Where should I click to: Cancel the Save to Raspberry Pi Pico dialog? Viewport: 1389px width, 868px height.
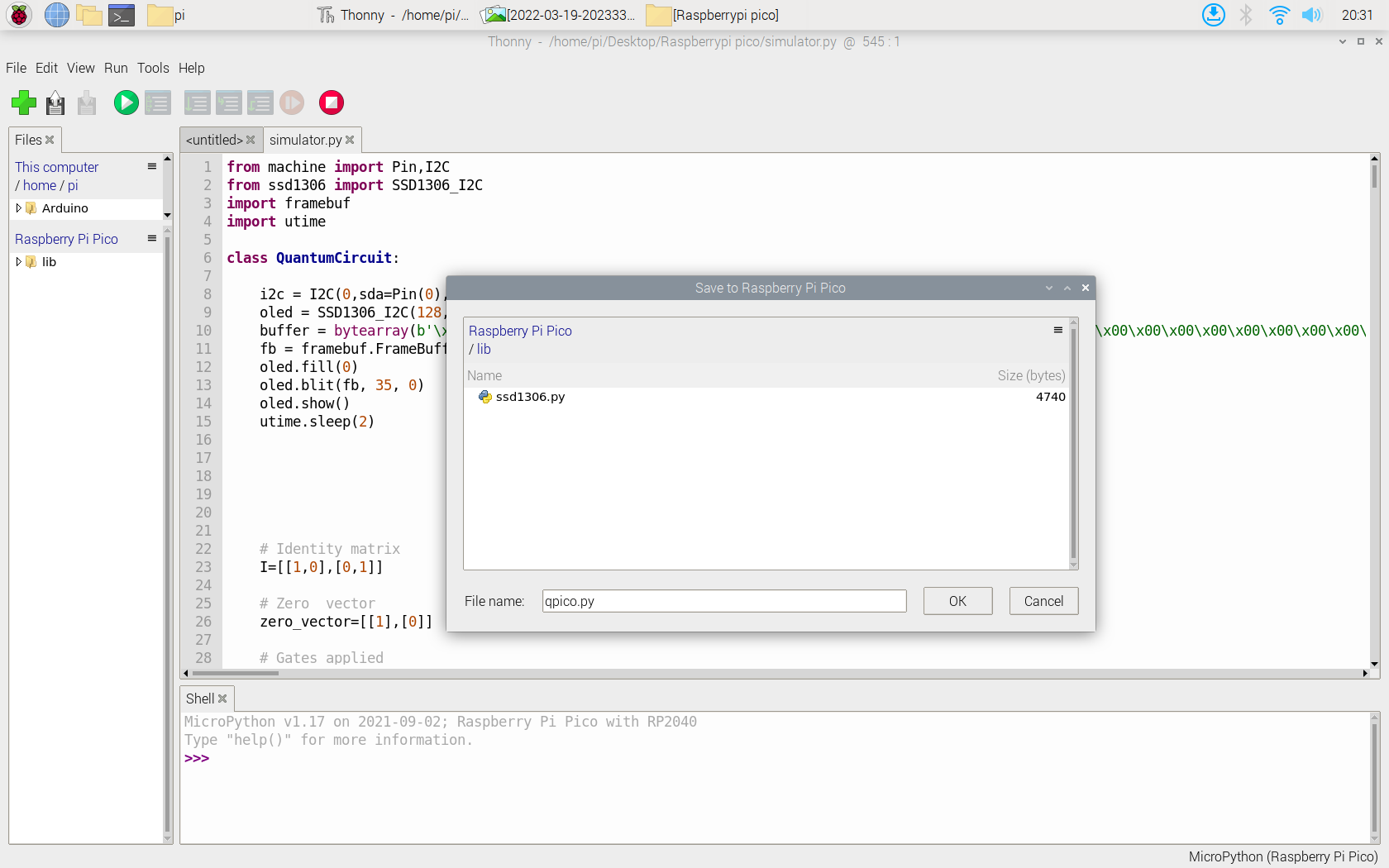coord(1043,601)
